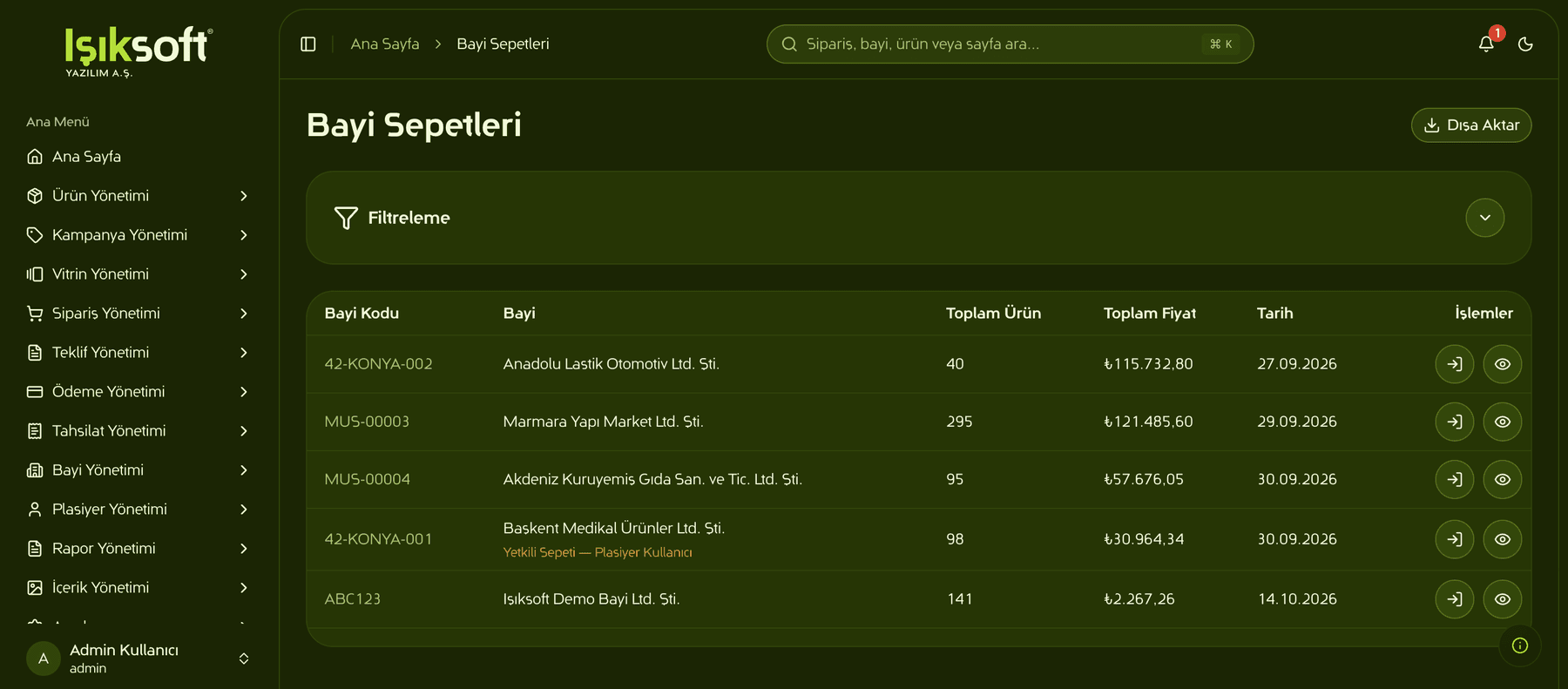Select dealer code ABC123
This screenshot has width=1568, height=689.
click(353, 599)
